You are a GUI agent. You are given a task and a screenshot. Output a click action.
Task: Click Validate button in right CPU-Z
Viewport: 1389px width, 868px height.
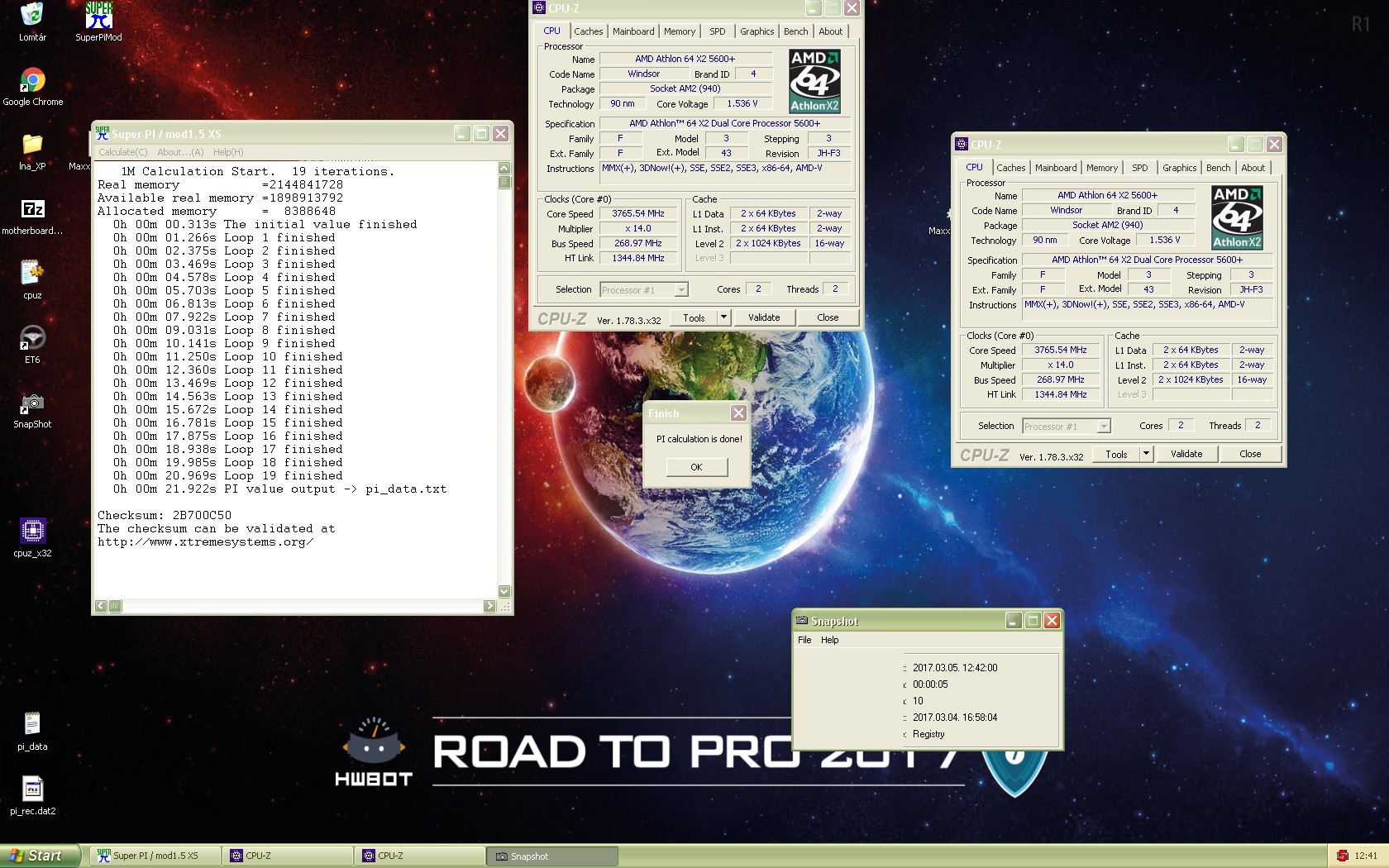pyautogui.click(x=1186, y=454)
